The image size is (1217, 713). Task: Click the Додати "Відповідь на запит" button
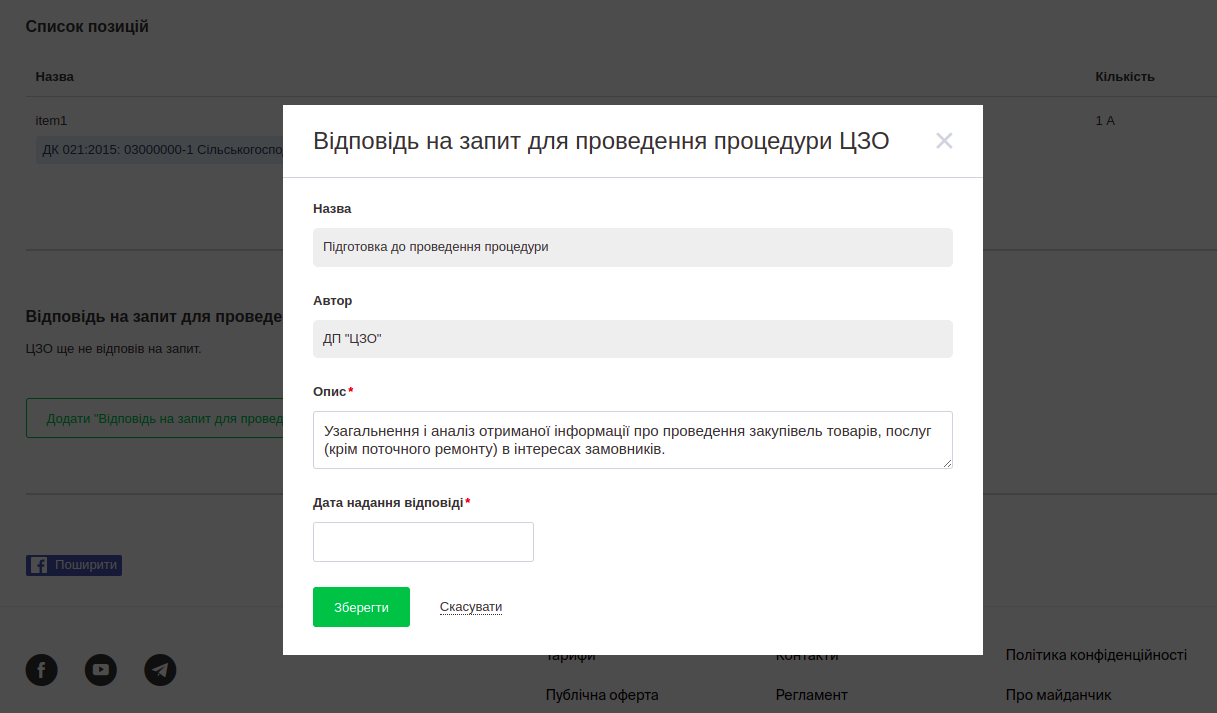pyautogui.click(x=155, y=418)
